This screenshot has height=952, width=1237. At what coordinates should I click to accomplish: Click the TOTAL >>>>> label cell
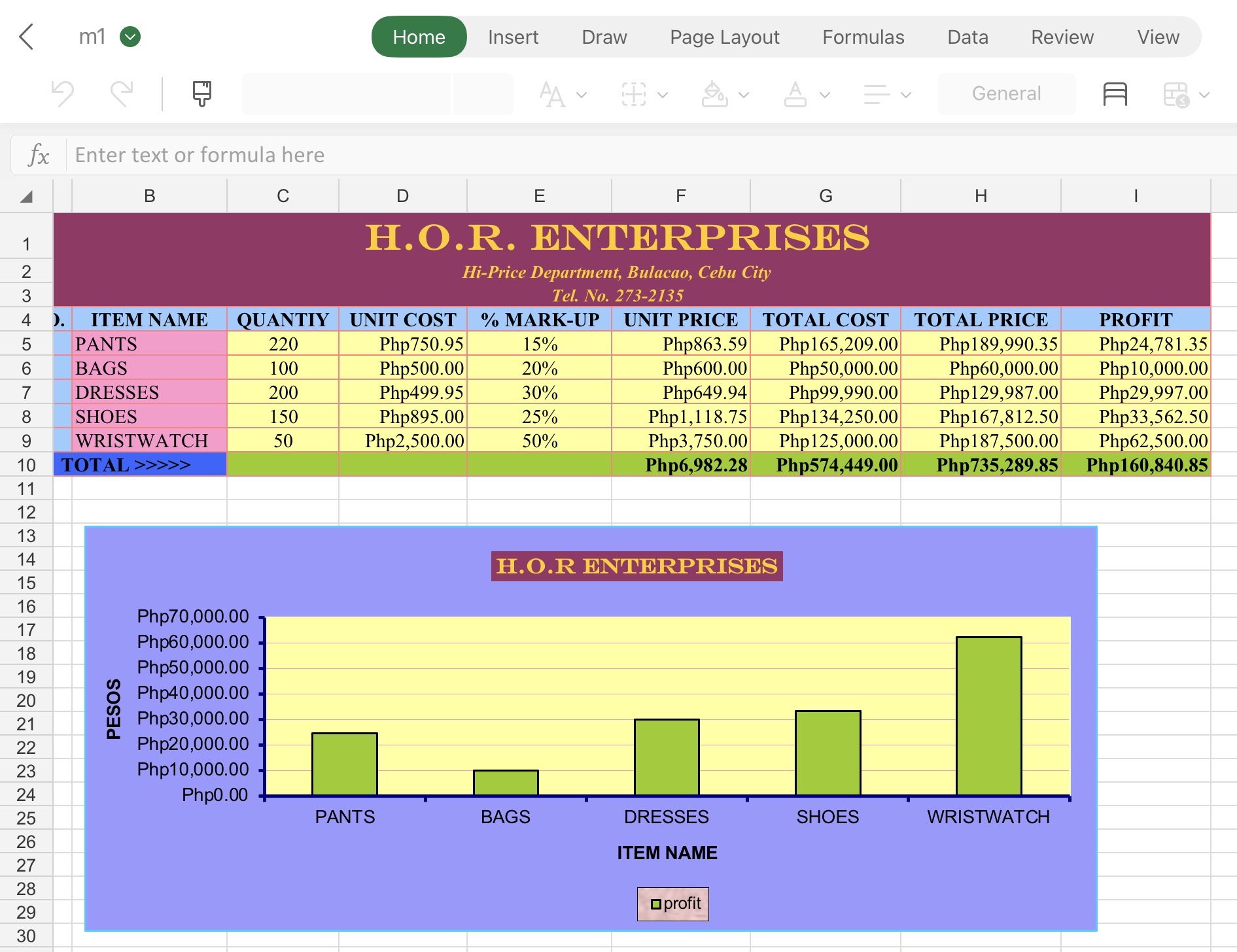pos(140,465)
